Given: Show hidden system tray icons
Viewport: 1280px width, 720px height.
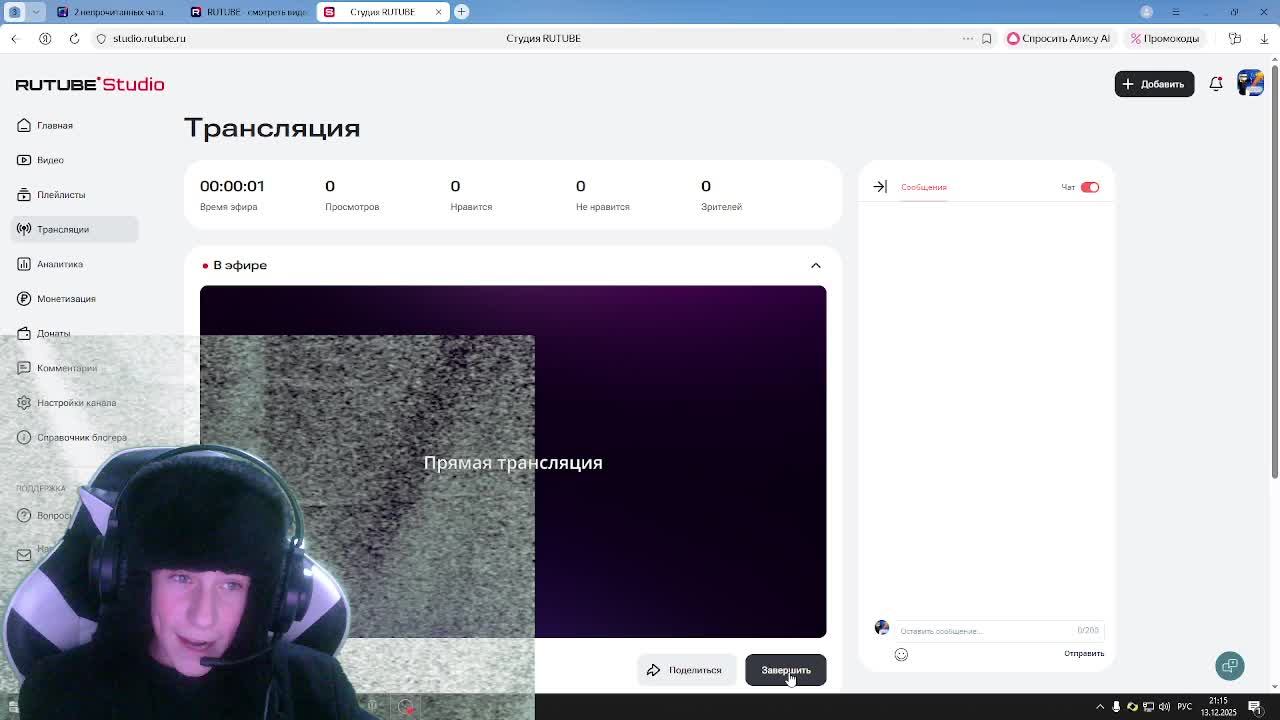Looking at the screenshot, I should 1100,707.
